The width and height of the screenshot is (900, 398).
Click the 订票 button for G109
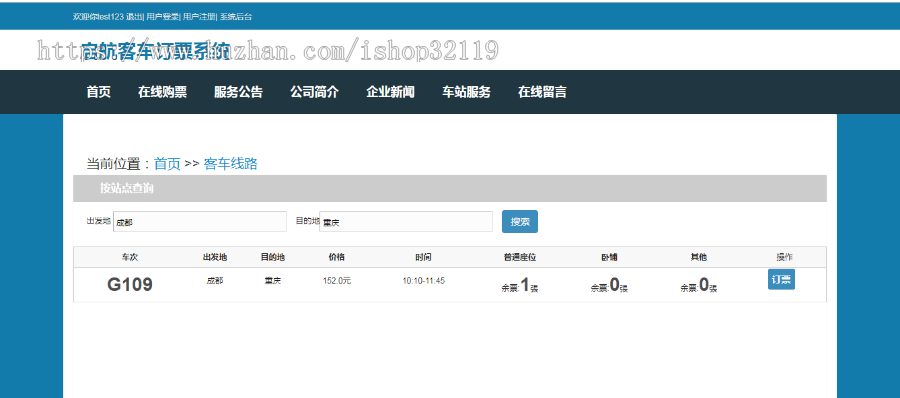[781, 280]
